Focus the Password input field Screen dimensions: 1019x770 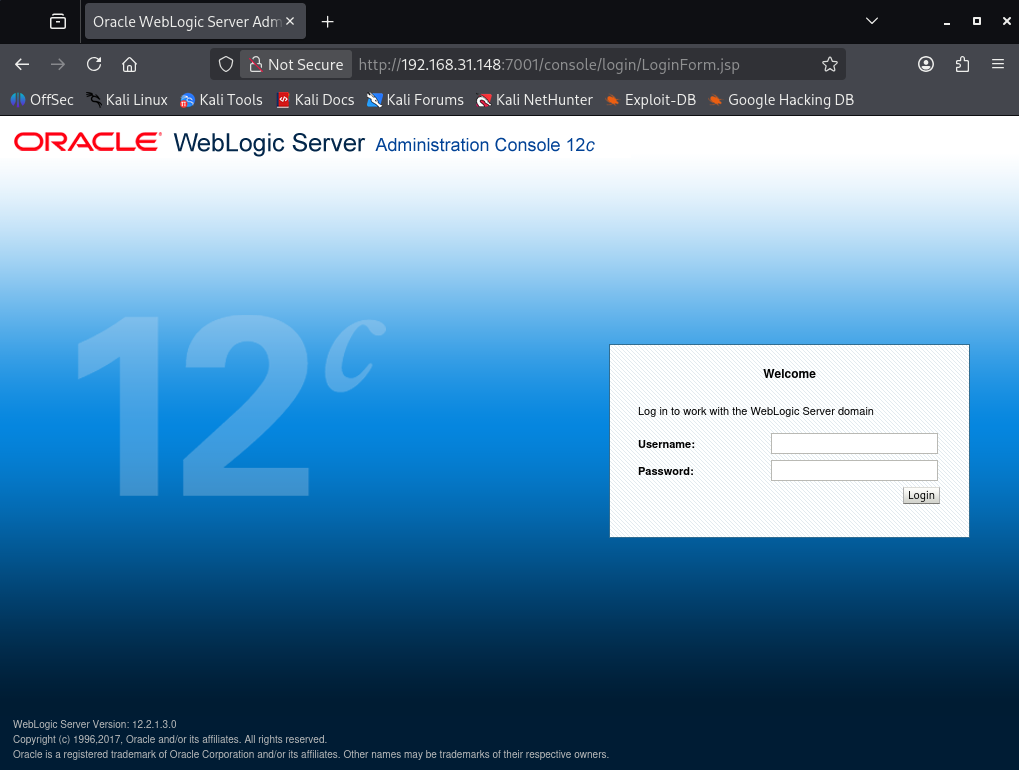(854, 471)
